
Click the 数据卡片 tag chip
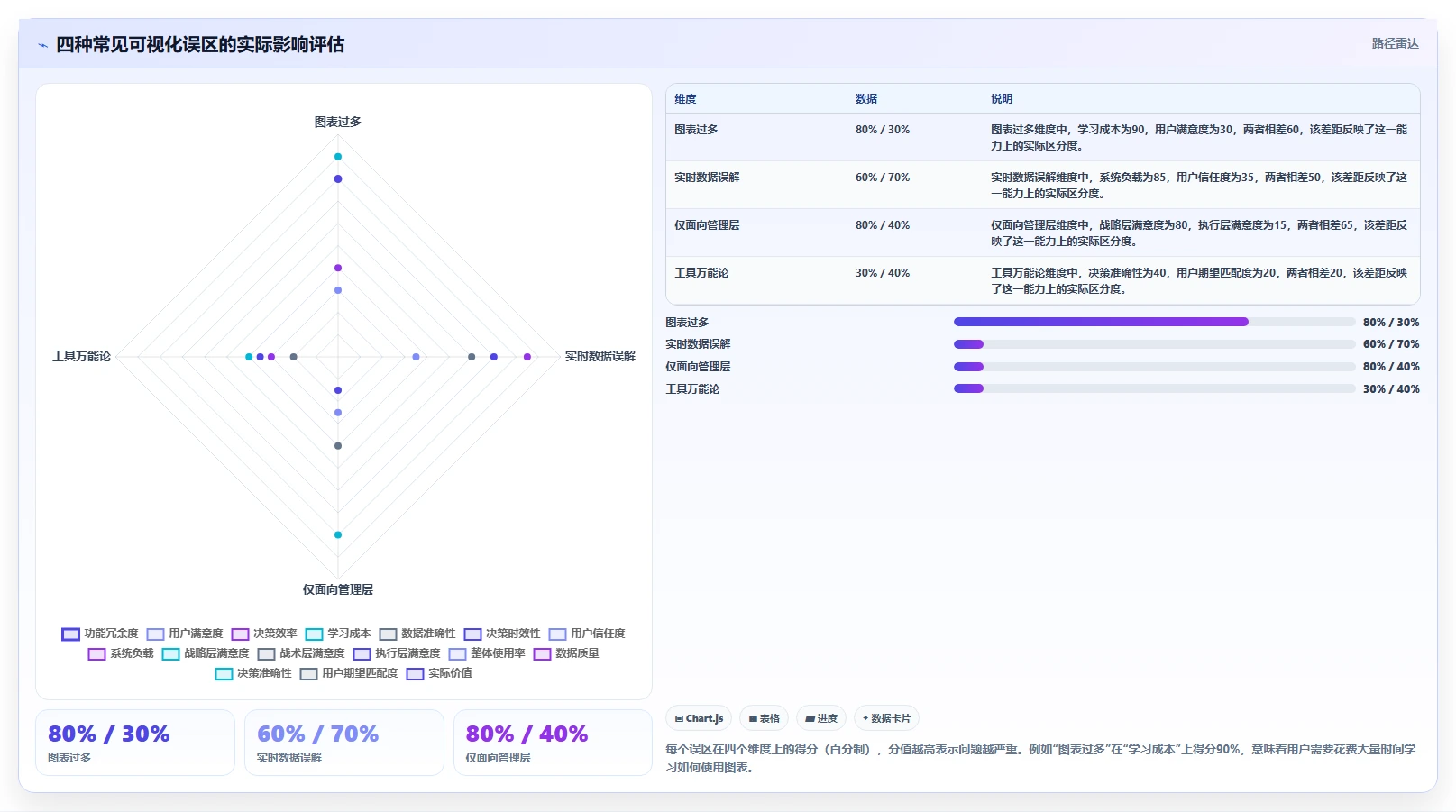886,718
